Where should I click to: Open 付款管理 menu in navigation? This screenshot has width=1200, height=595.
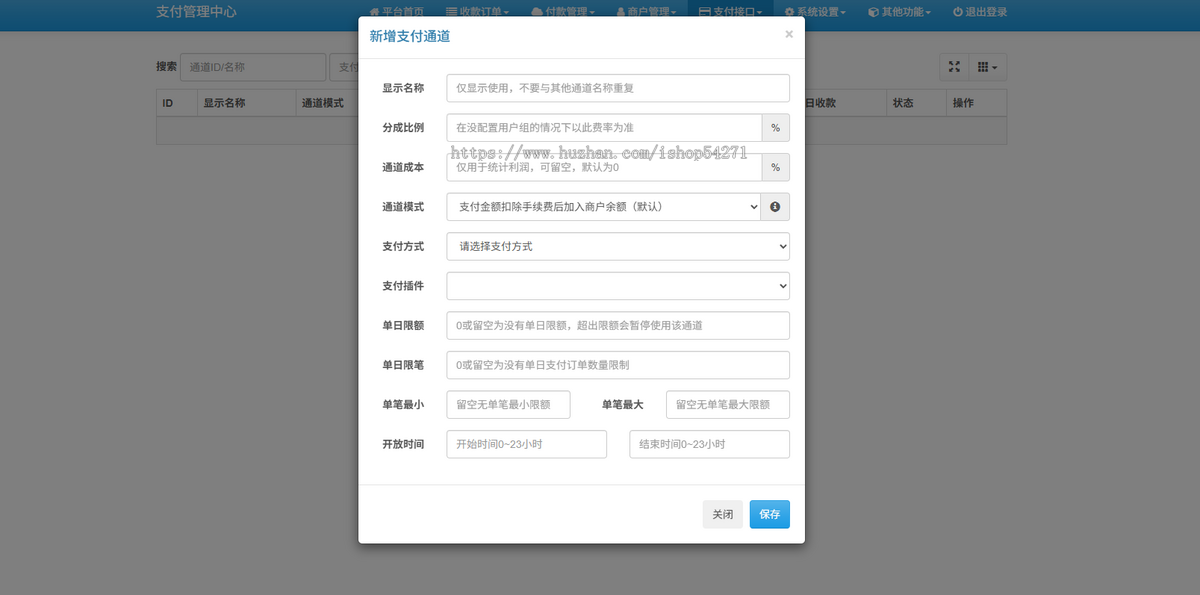564,12
